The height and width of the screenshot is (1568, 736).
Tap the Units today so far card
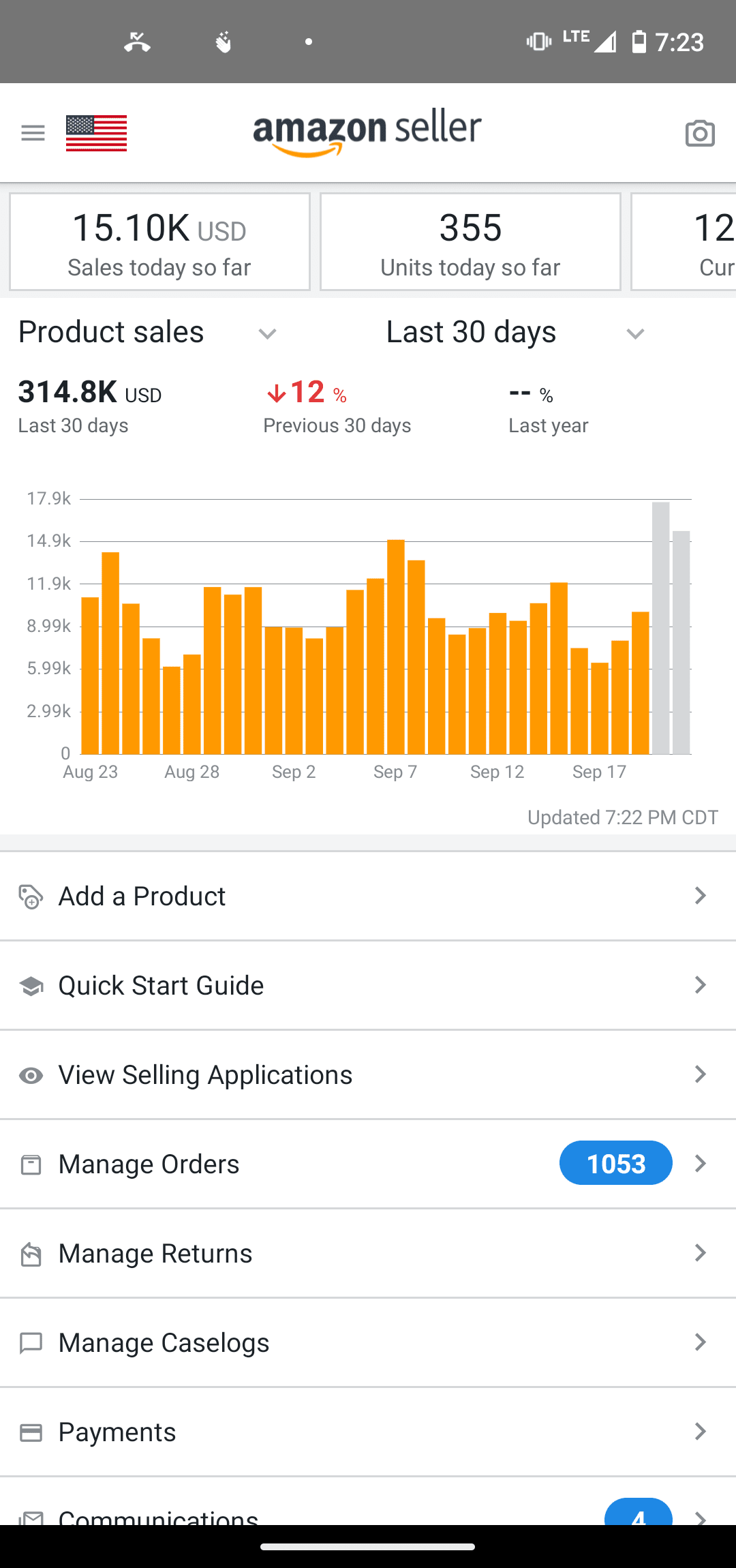(x=470, y=242)
